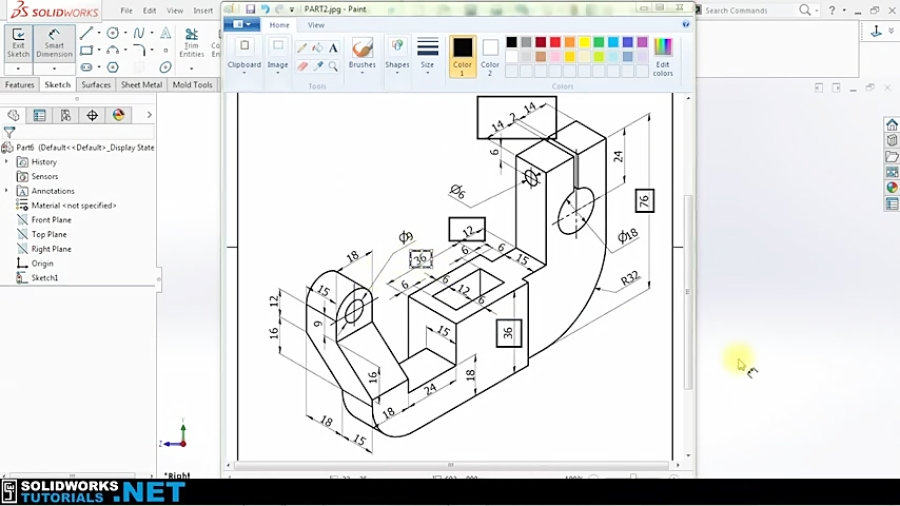Open the Brushes dropdown in Paint
The width and height of the screenshot is (900, 506).
(x=362, y=73)
